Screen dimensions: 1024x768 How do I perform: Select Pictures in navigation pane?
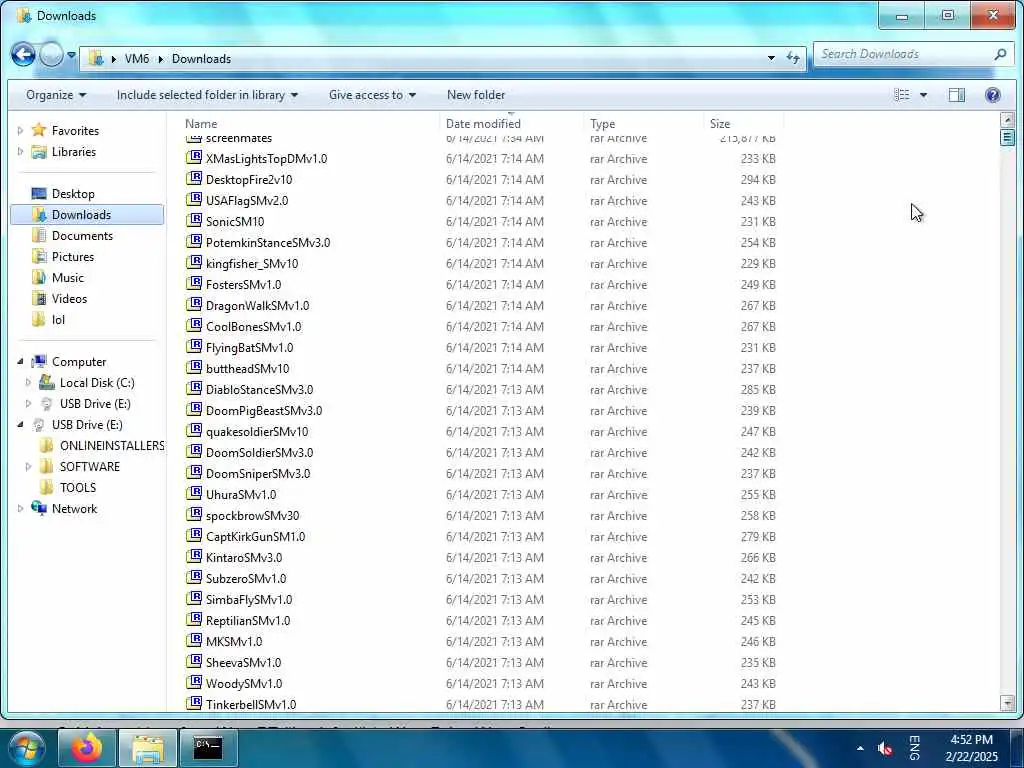[x=72, y=257]
